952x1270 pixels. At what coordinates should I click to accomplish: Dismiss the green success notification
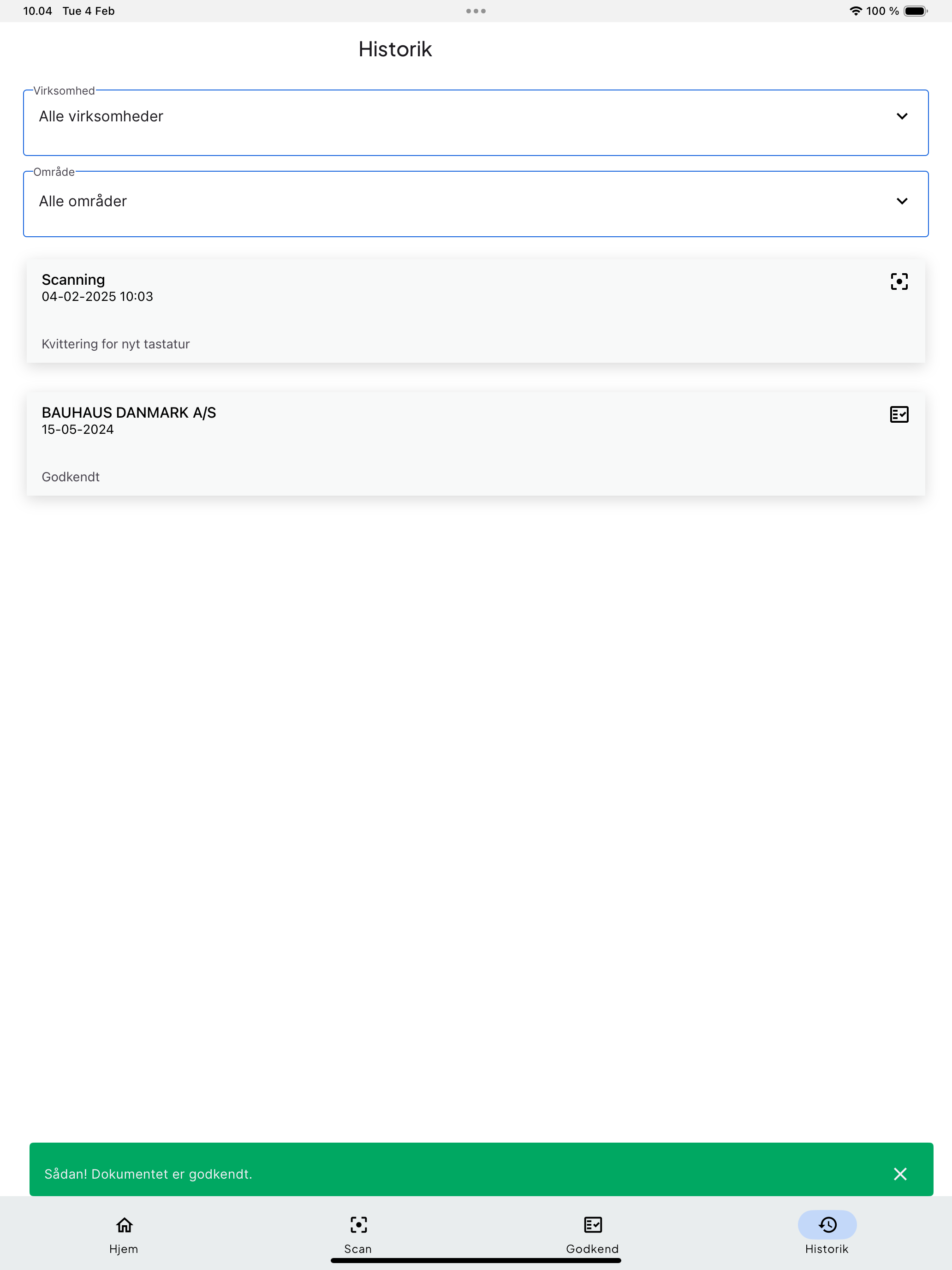(900, 1174)
